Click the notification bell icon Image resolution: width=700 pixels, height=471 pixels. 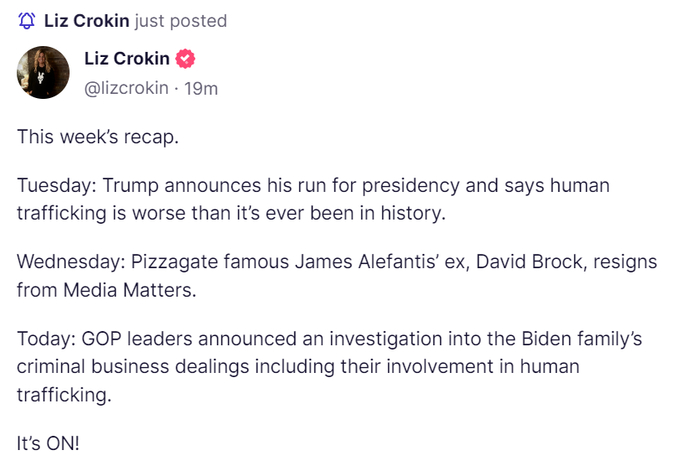[x=27, y=21]
